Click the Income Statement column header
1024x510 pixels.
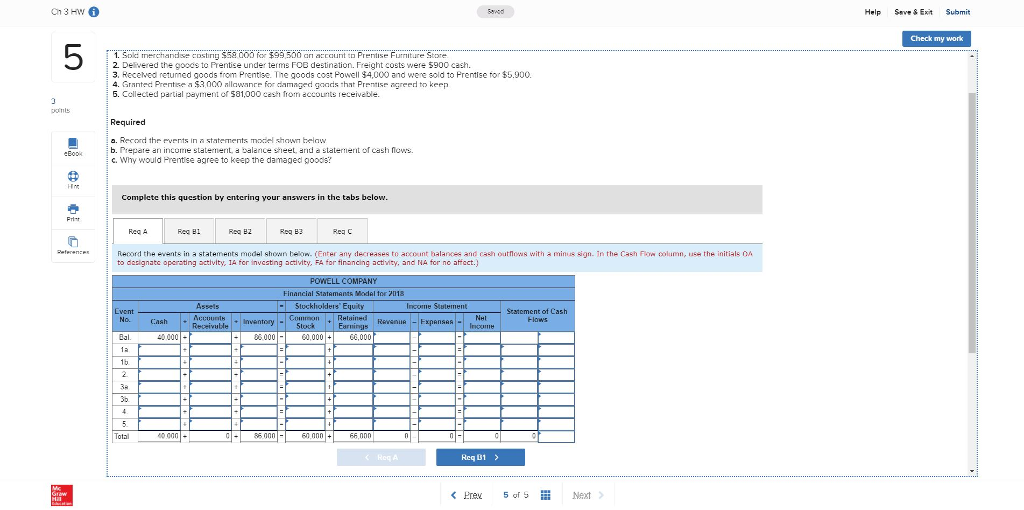click(x=437, y=306)
